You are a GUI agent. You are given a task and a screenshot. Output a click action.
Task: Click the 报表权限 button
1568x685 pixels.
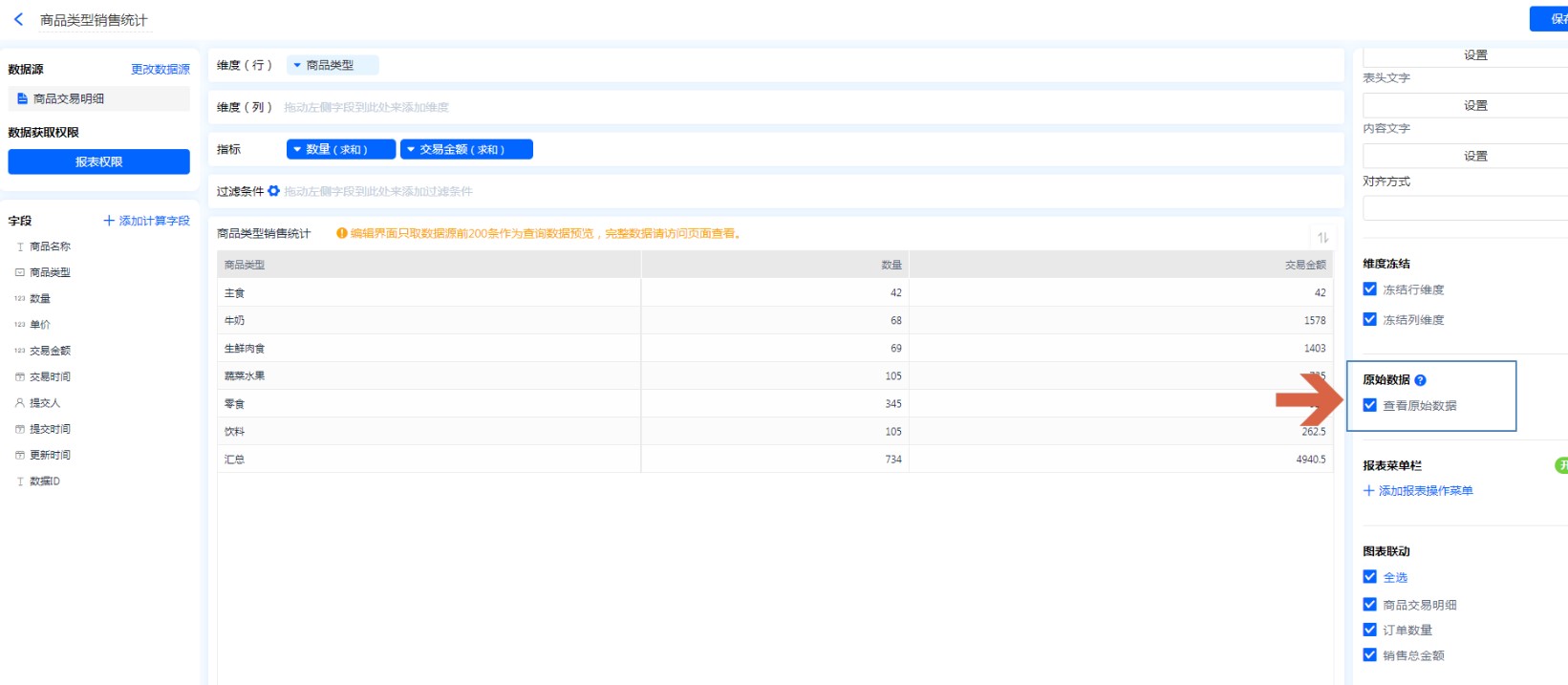tap(98, 162)
